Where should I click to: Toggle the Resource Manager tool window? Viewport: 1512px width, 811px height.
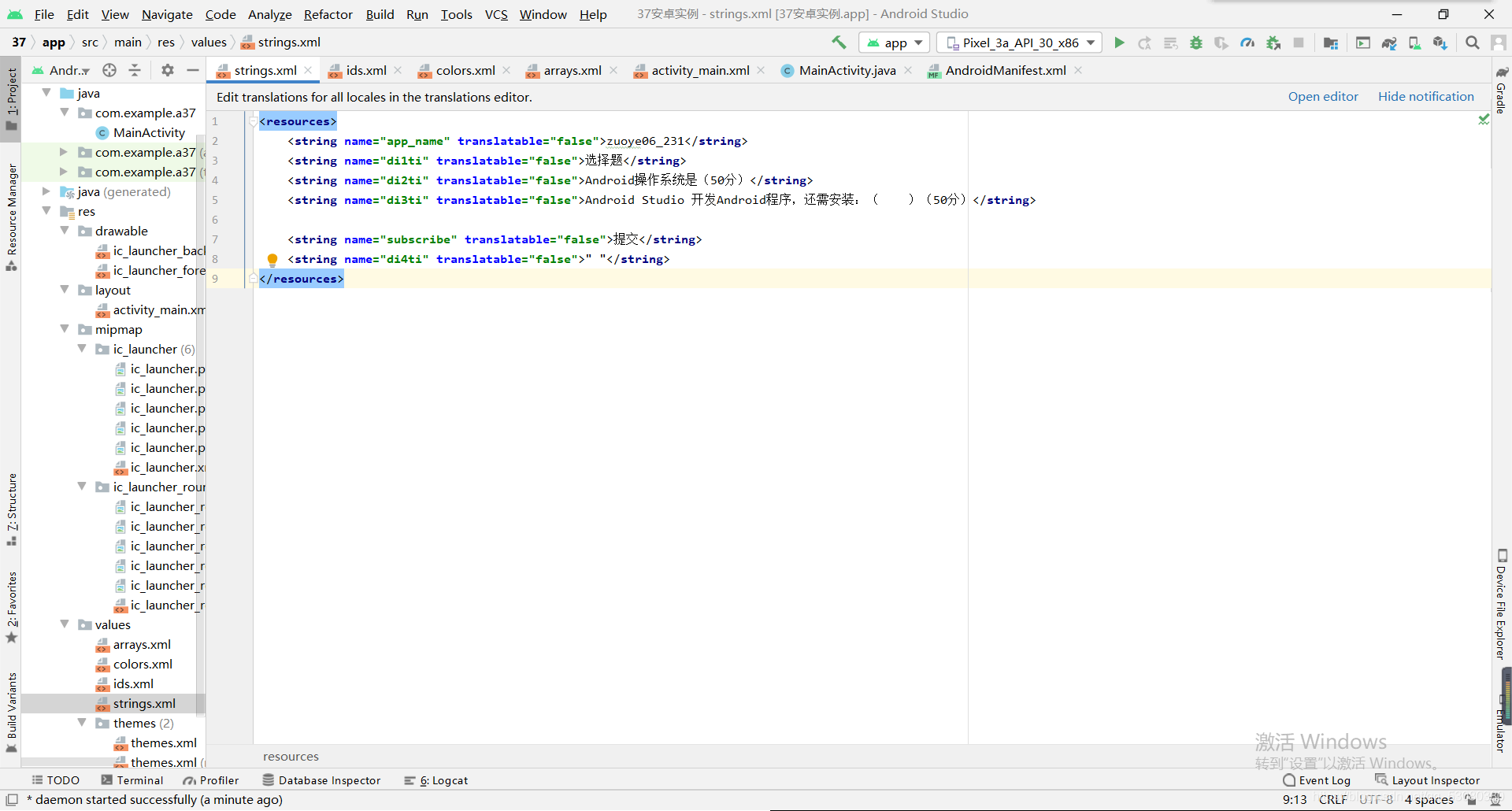point(11,217)
